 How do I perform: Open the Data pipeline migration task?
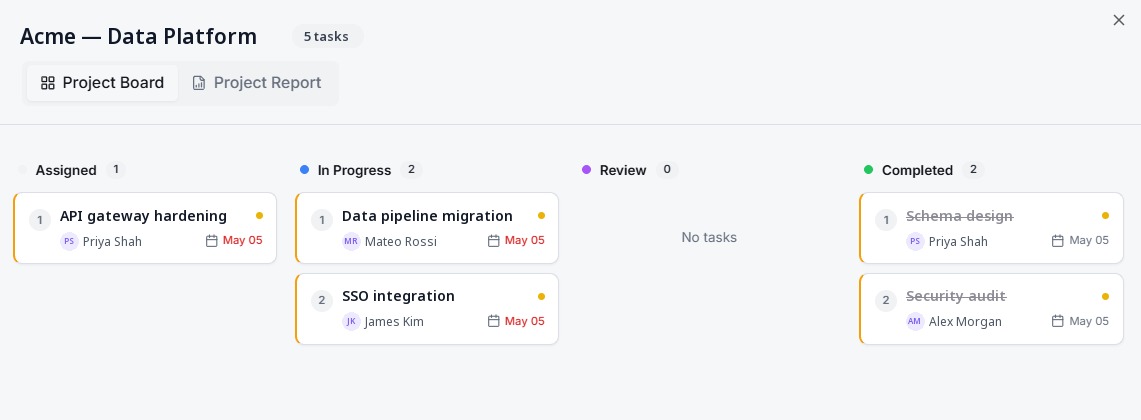point(427,228)
